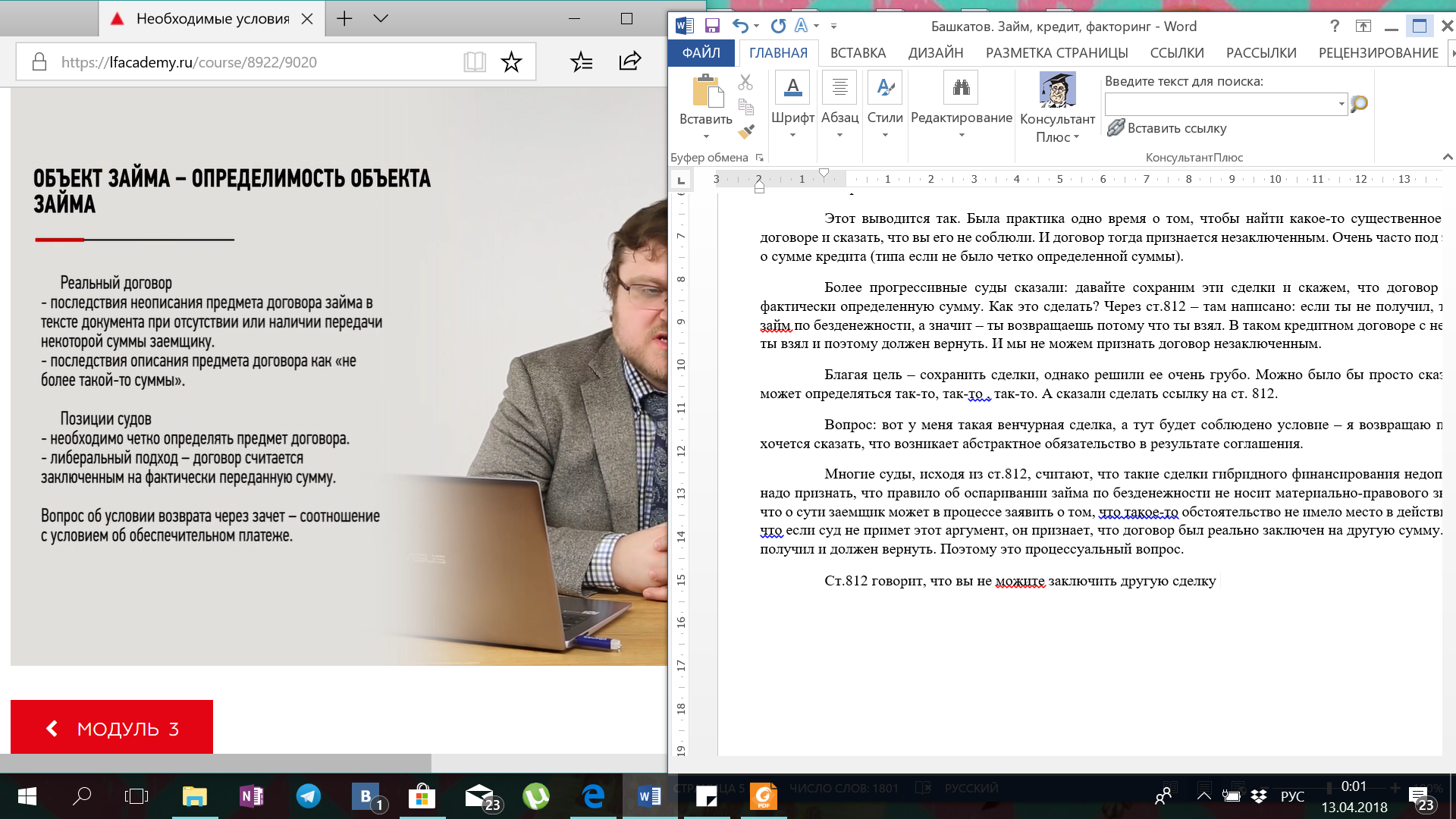Open Telegram from taskbar
This screenshot has width=1456, height=819.
308,796
